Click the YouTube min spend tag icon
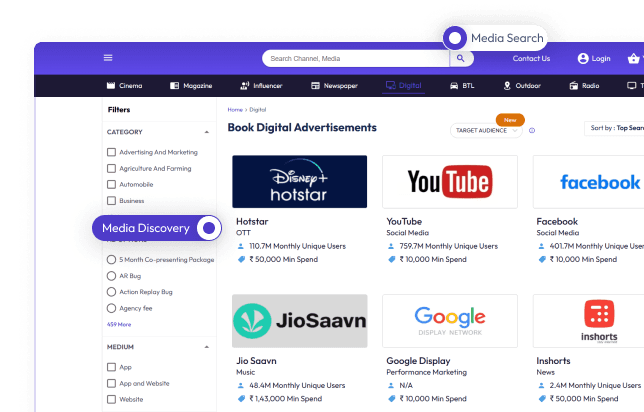This screenshot has width=644, height=412. (391, 259)
